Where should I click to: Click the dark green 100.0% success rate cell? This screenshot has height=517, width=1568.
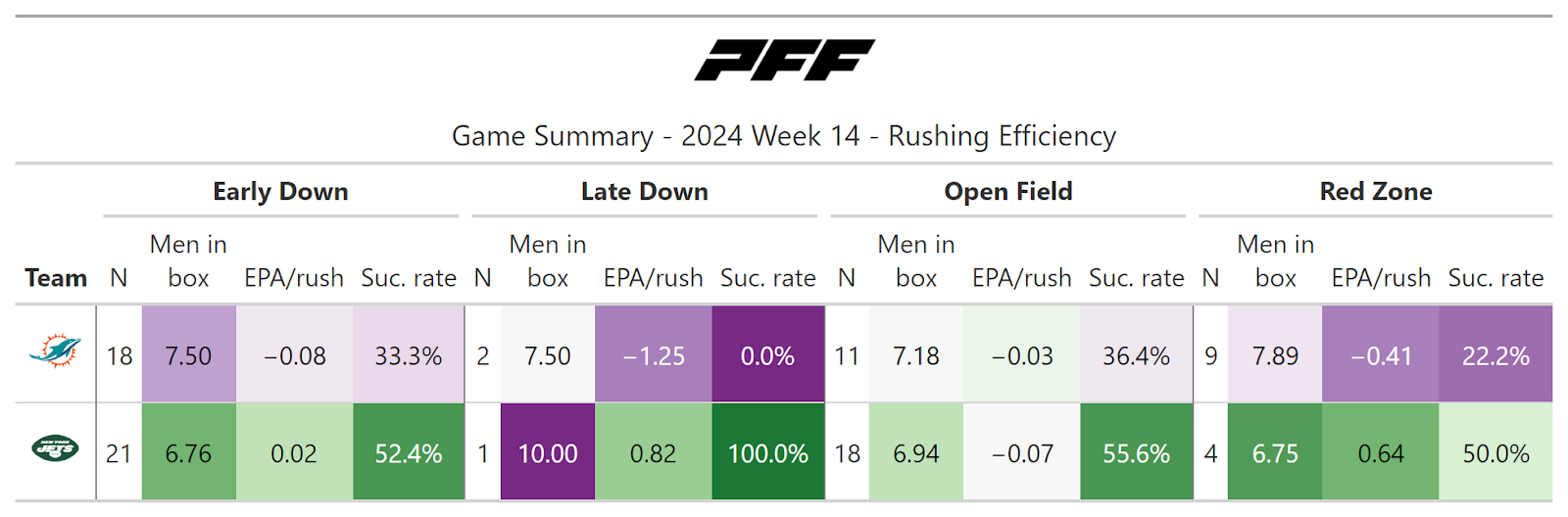(x=767, y=453)
